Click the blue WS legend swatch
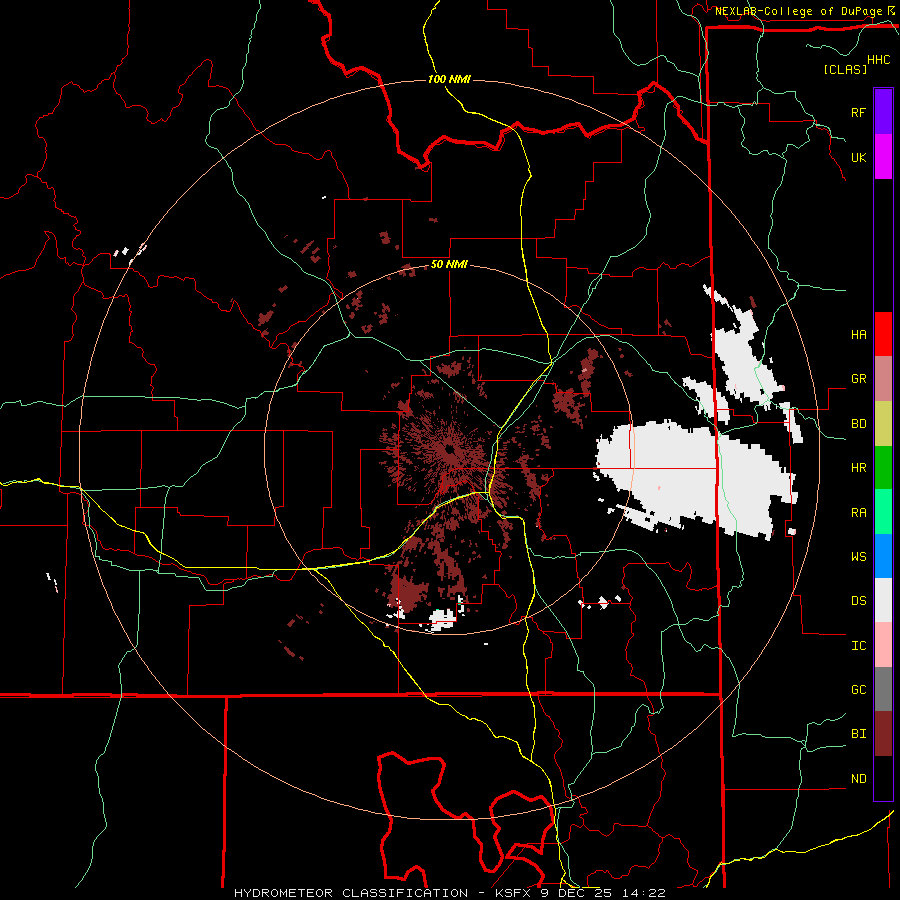Viewport: 900px width, 900px height. click(883, 556)
